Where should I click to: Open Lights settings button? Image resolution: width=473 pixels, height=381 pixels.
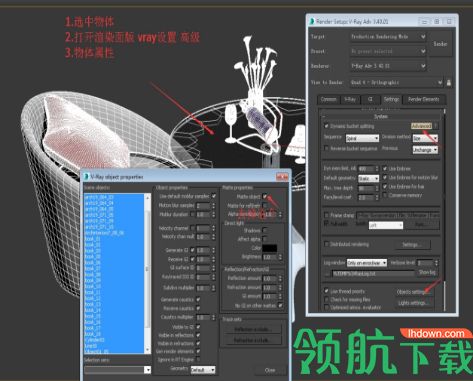[413, 303]
